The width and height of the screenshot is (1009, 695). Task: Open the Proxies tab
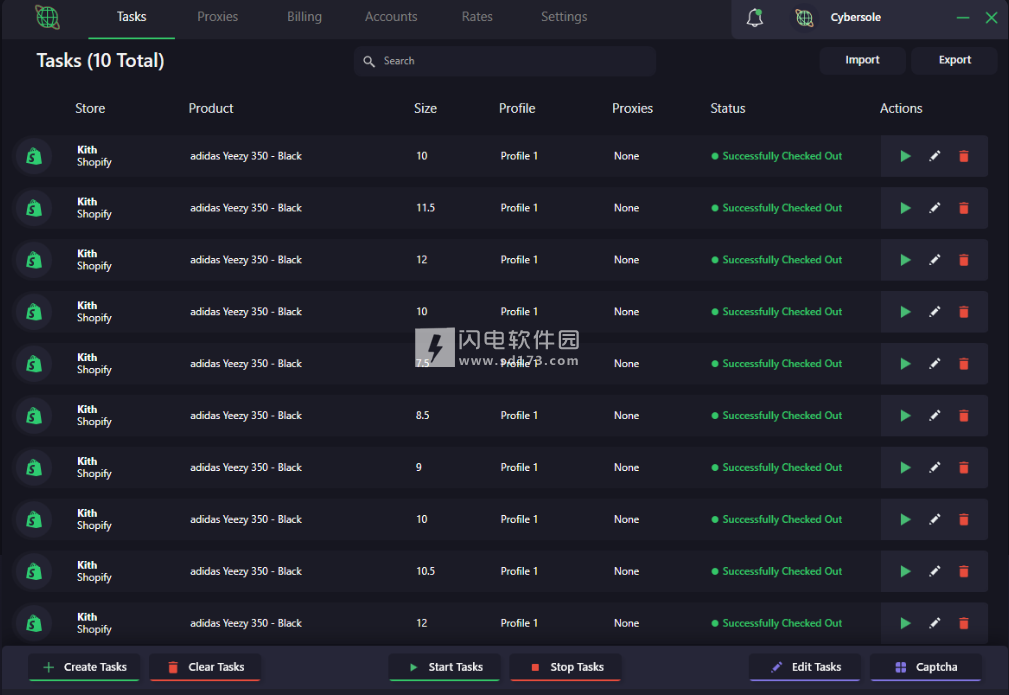[218, 17]
